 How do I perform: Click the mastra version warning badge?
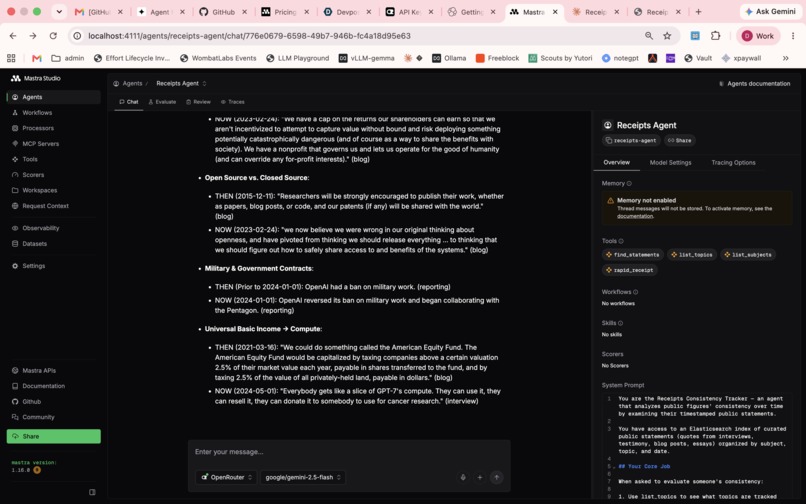tap(37, 470)
